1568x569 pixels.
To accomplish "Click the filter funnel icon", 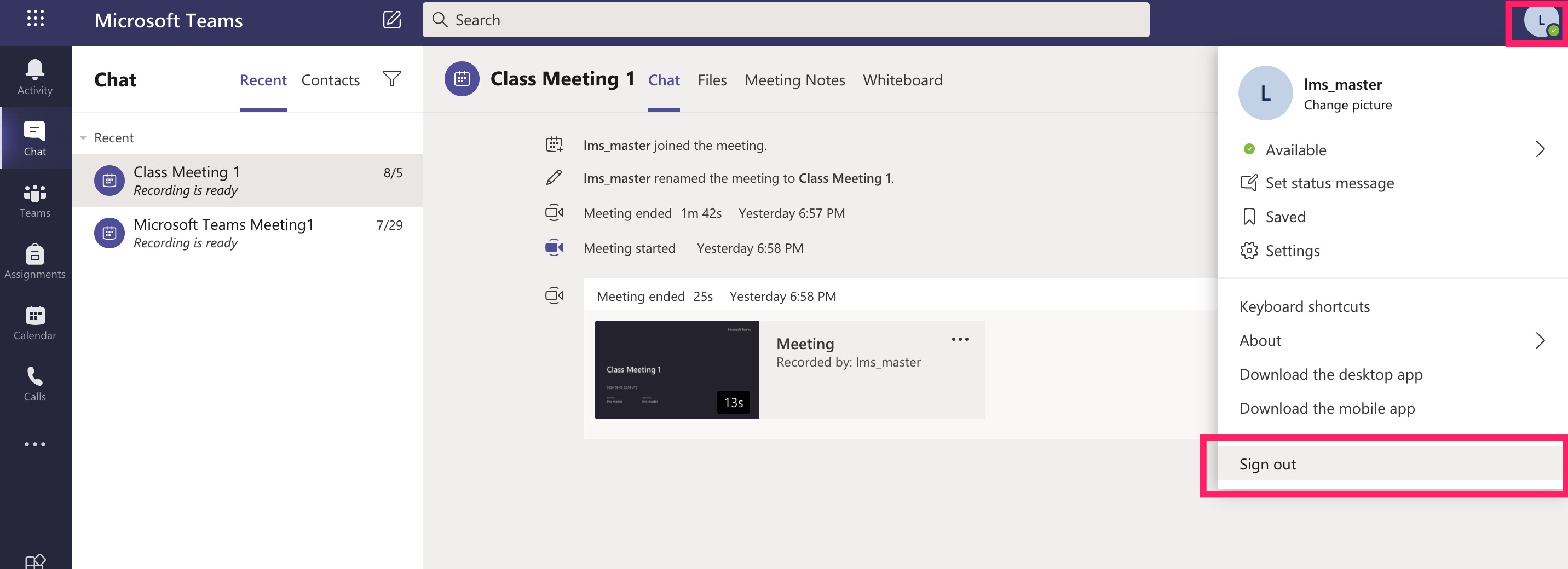I will coord(391,79).
